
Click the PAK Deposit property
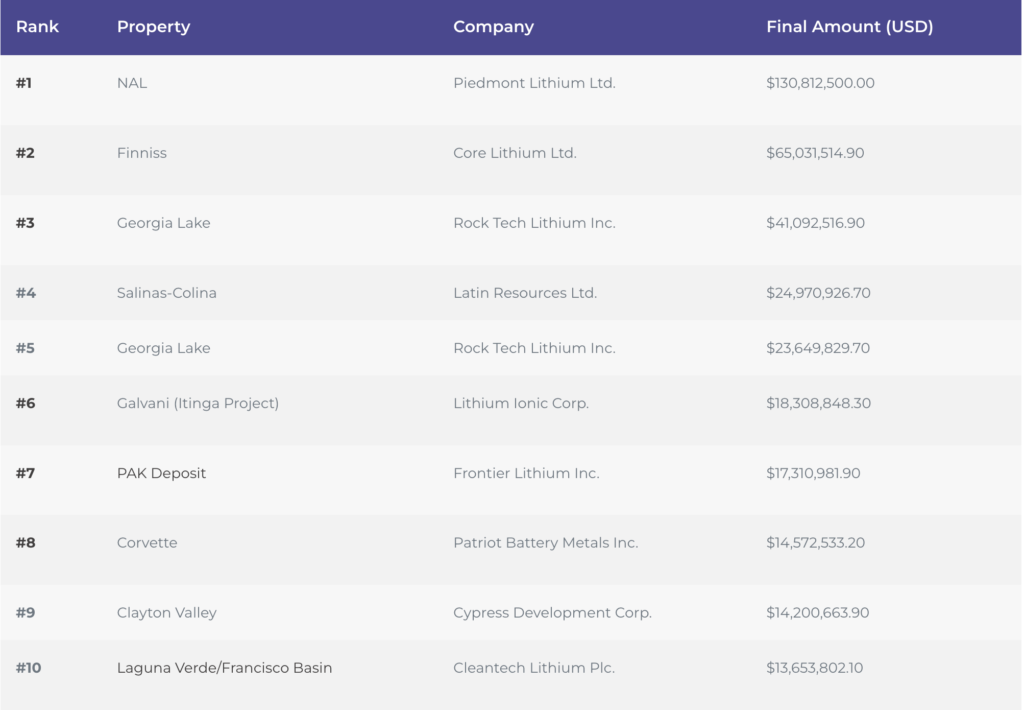click(x=161, y=473)
